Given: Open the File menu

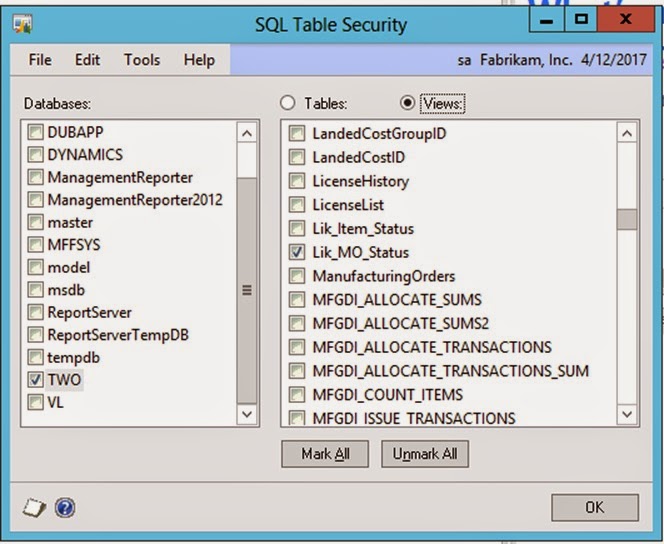Looking at the screenshot, I should click(40, 60).
